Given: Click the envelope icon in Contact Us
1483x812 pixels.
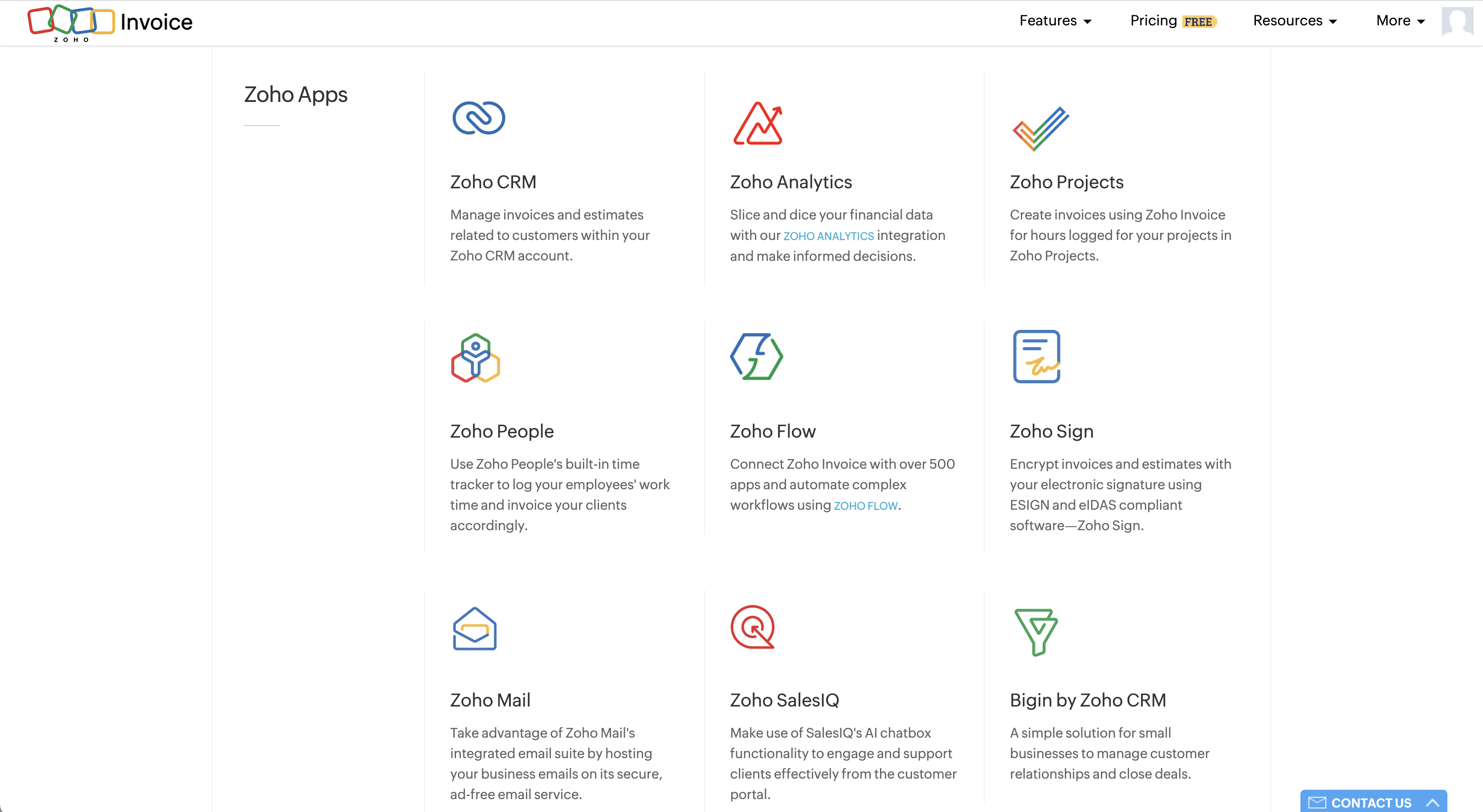Looking at the screenshot, I should tap(1317, 802).
